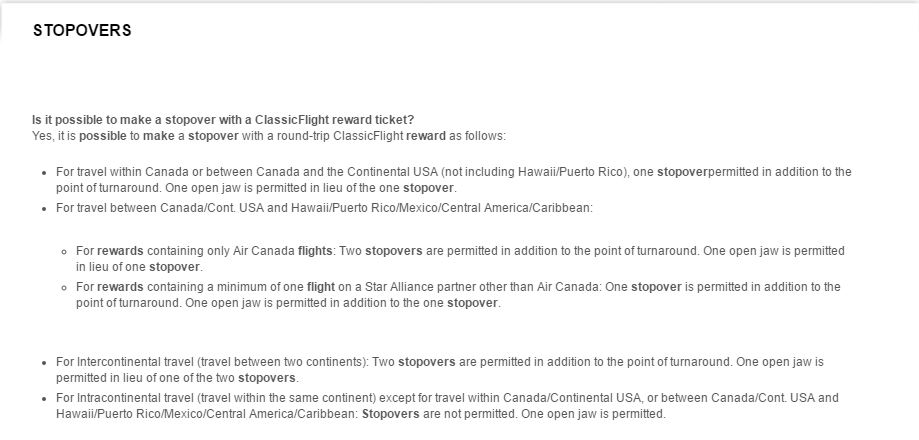This screenshot has width=919, height=440.
Task: Click the bold word 'flights' in Air Canada item
Action: (x=315, y=251)
